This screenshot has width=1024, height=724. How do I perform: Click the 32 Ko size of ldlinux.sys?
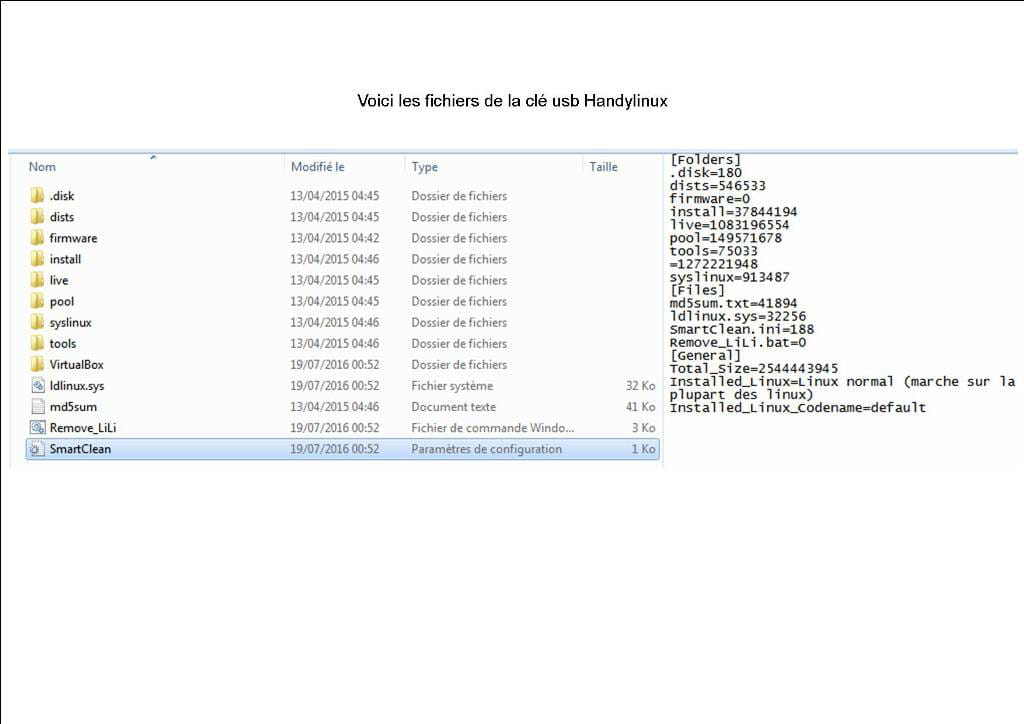pyautogui.click(x=641, y=386)
